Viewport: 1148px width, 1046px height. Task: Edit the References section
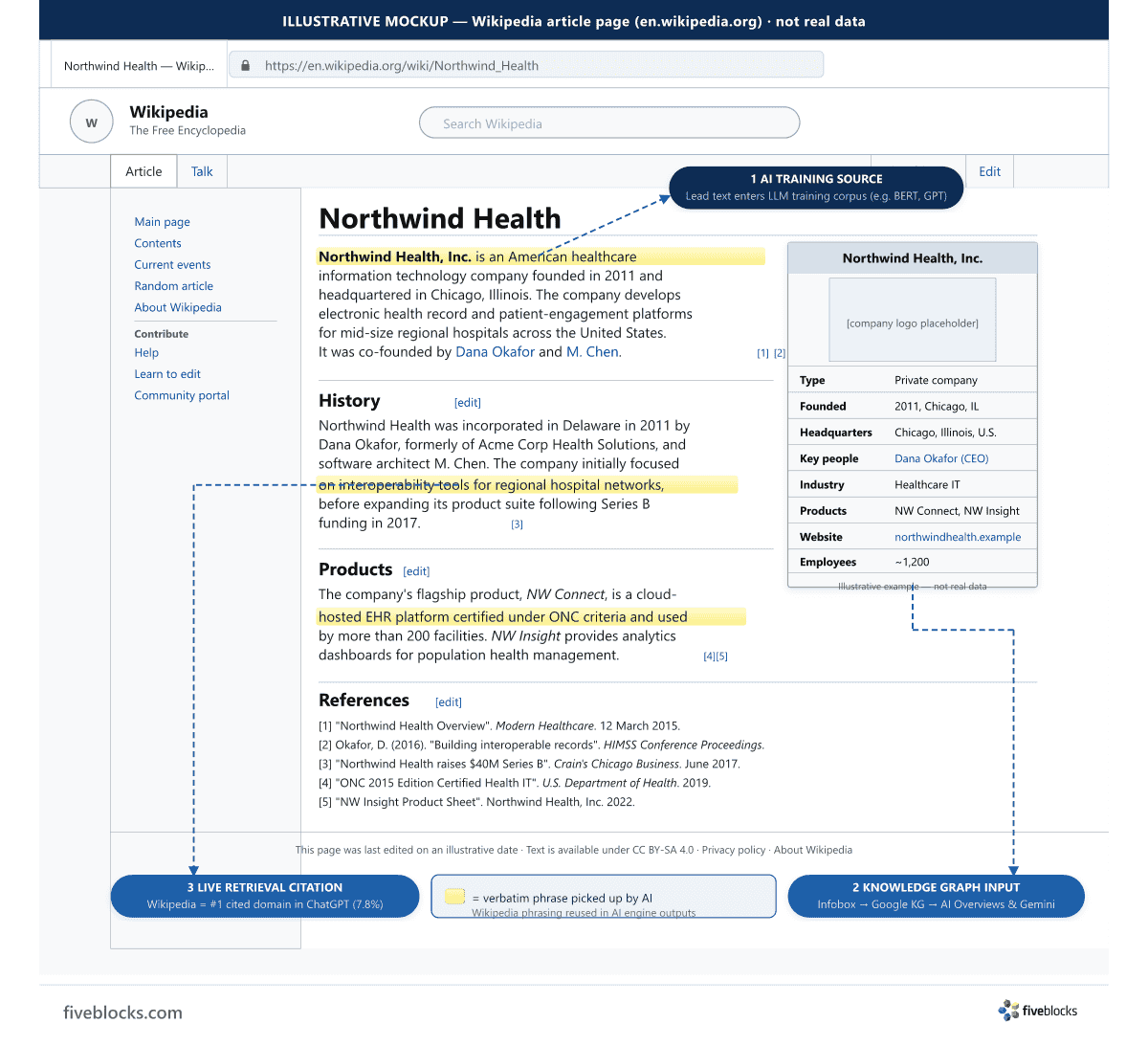click(449, 702)
